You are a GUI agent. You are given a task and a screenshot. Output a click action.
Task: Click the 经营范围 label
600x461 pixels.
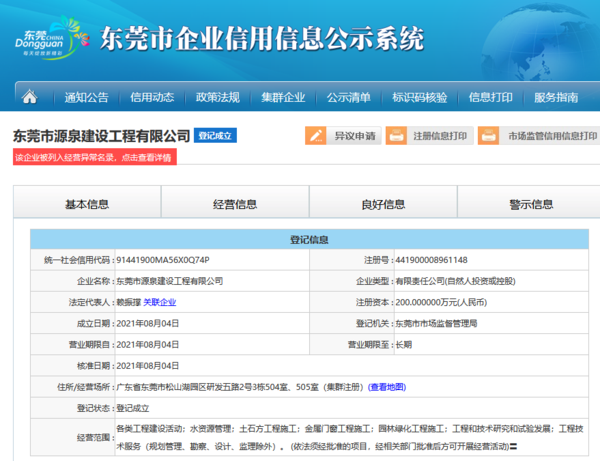point(96,437)
